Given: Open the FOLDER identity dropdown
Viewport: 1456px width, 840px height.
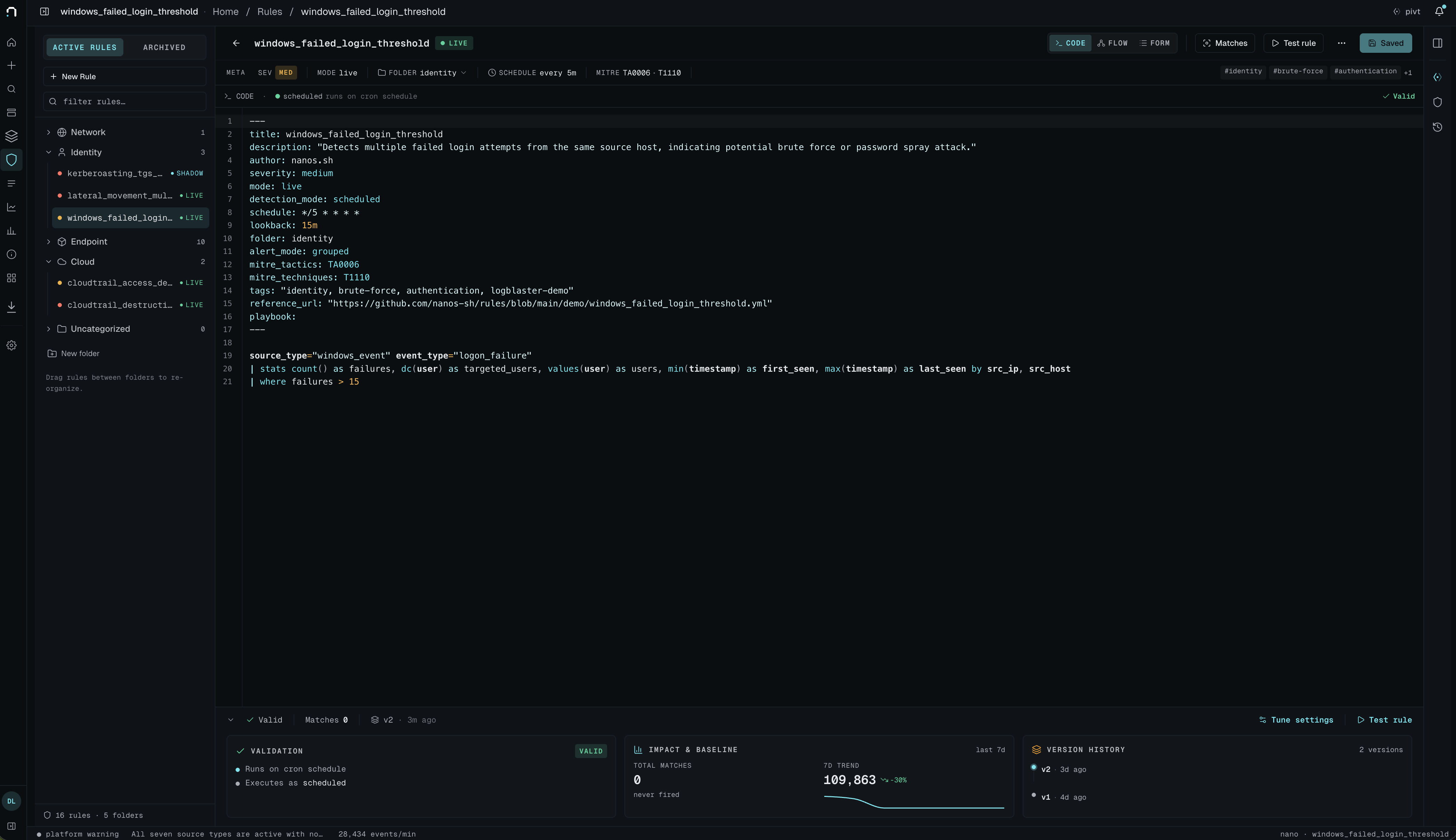Looking at the screenshot, I should click(x=422, y=73).
